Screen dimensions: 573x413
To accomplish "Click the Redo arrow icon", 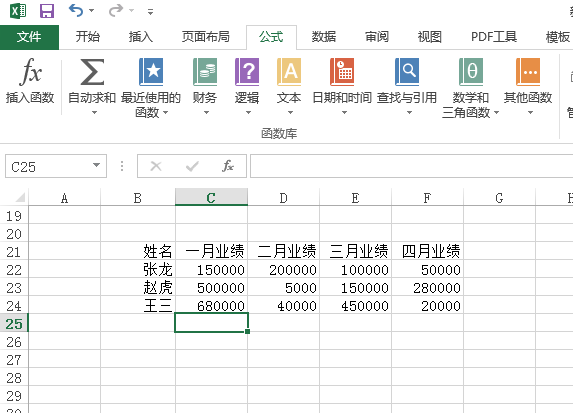I will [x=116, y=10].
